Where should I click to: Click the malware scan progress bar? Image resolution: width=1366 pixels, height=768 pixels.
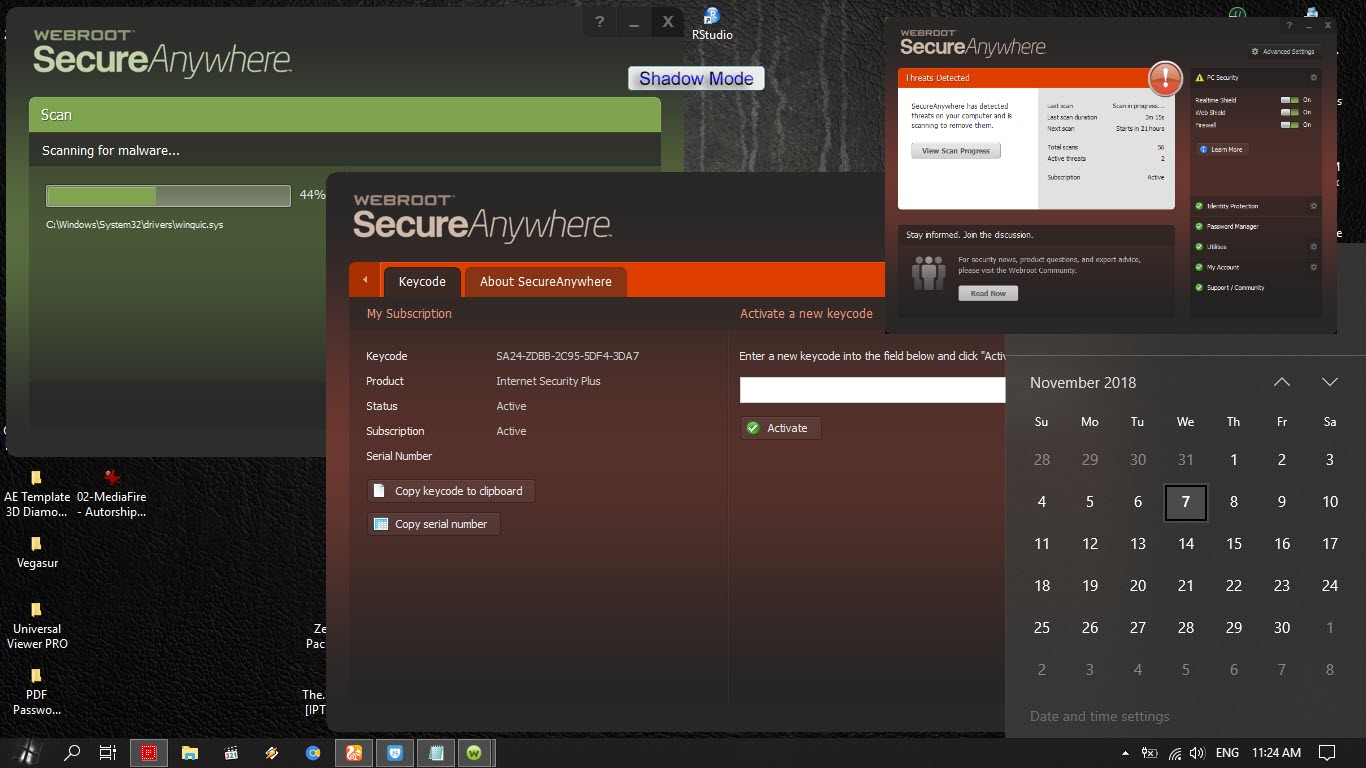click(x=168, y=195)
